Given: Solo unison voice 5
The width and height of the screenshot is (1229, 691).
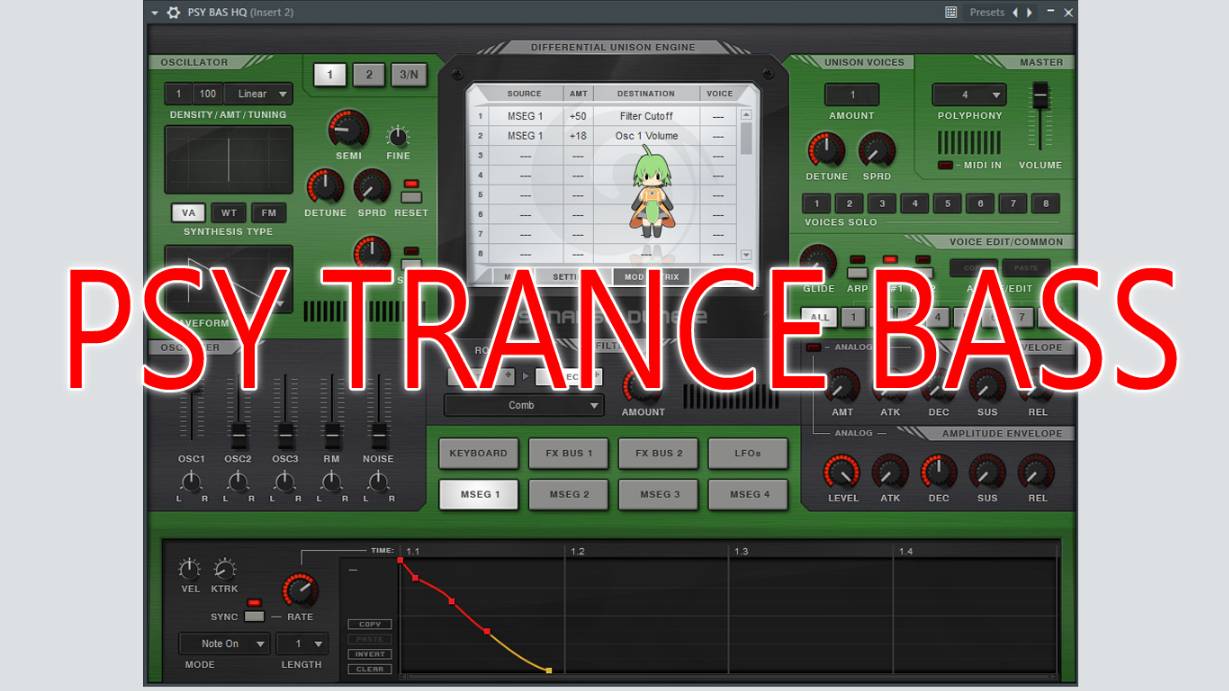Looking at the screenshot, I should tap(947, 204).
